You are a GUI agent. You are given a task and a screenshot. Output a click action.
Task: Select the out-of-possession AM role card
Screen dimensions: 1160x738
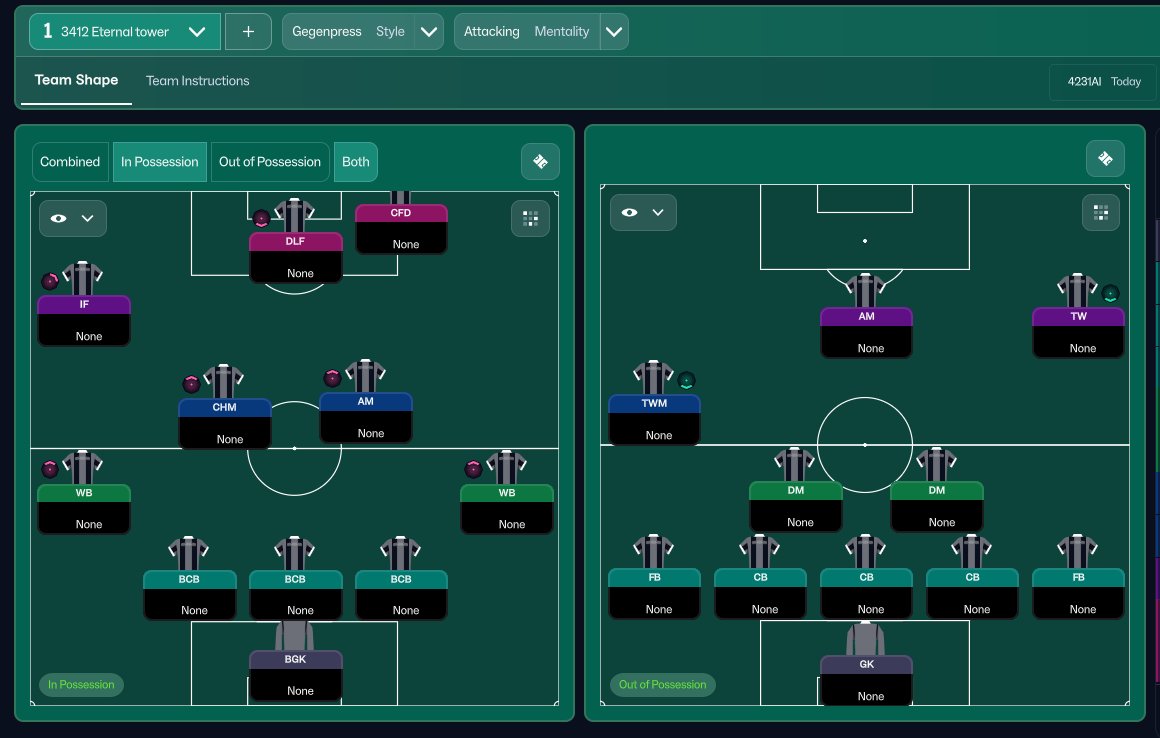tap(866, 333)
